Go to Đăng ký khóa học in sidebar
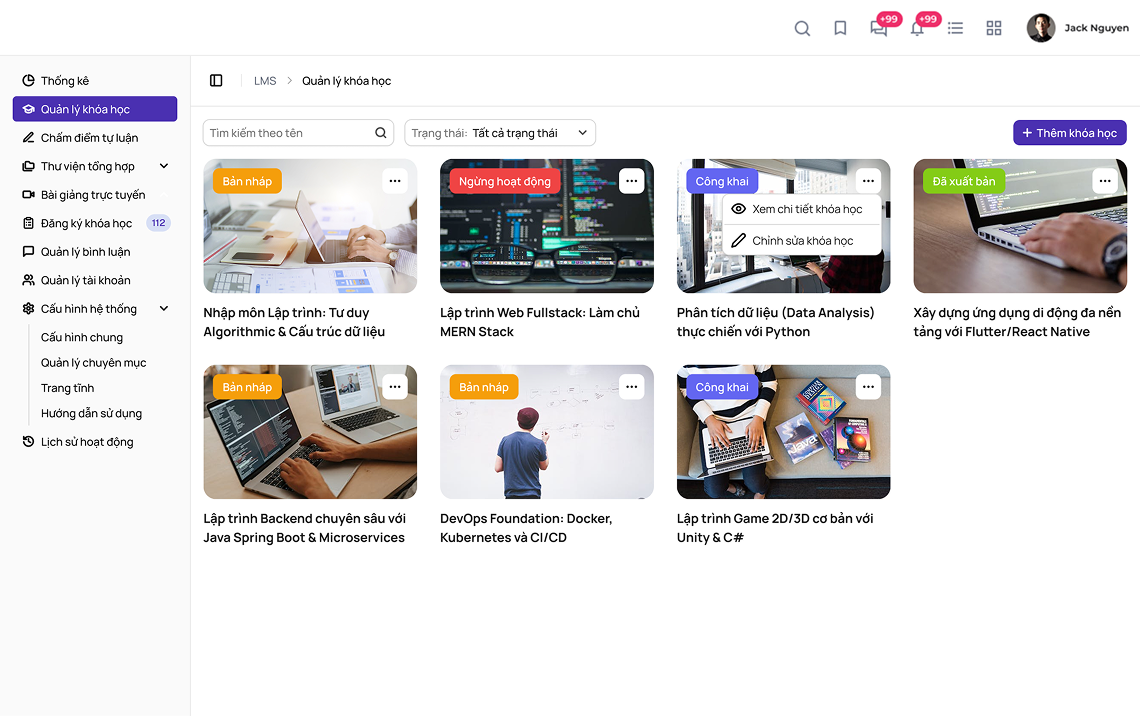The image size is (1140, 716). pyautogui.click(x=86, y=223)
